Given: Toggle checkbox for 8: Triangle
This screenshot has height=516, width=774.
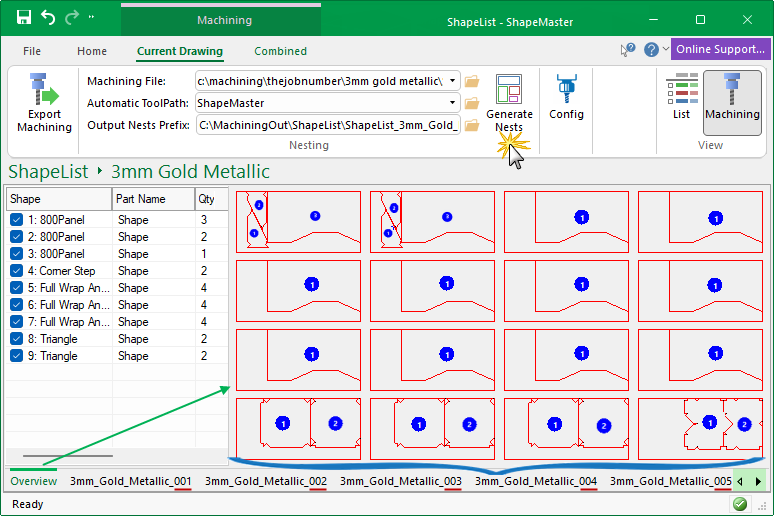Looking at the screenshot, I should [16, 339].
